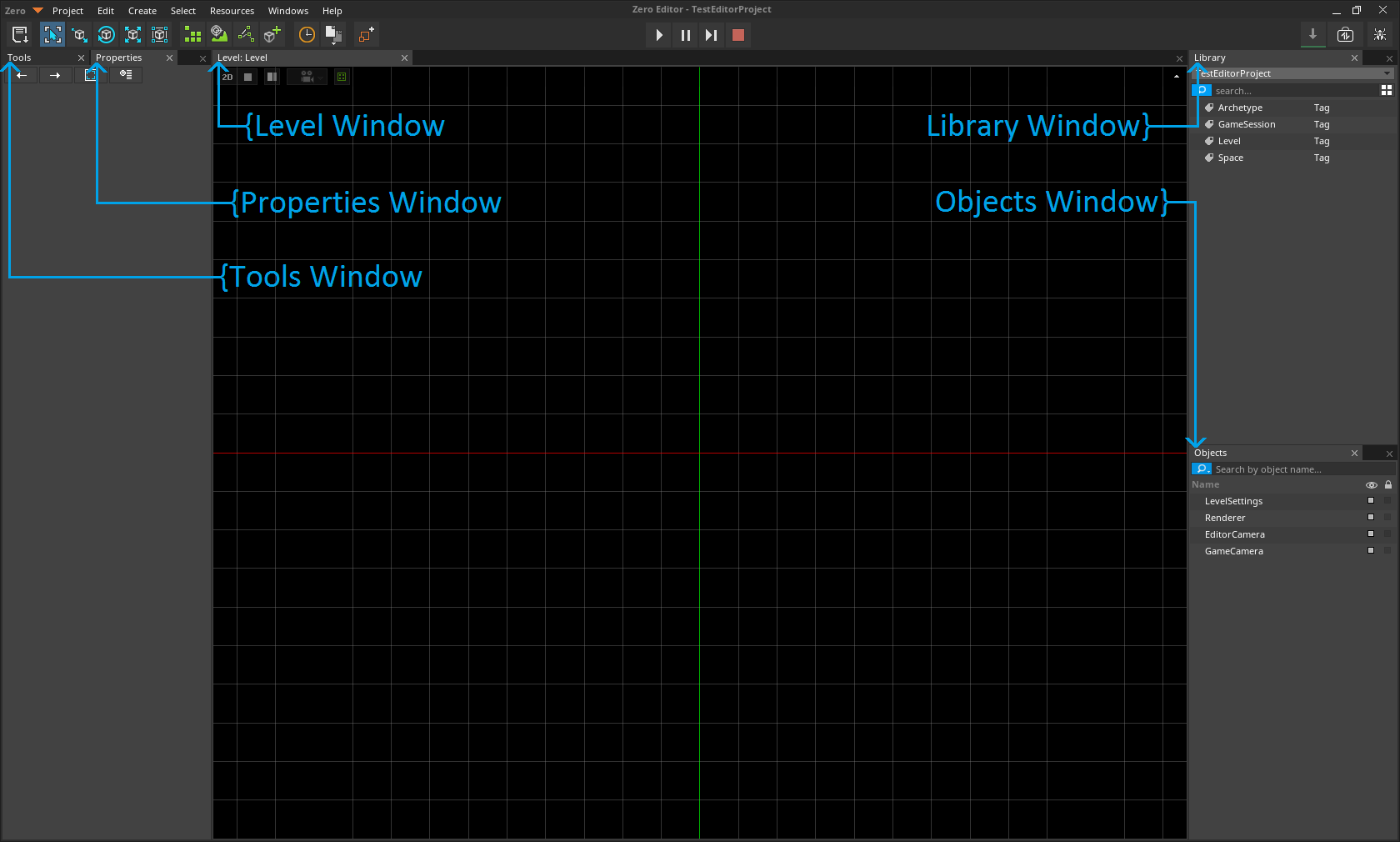Click the down arrow icon in top-right toolbar
Screen dimensions: 1400x842
click(1312, 34)
